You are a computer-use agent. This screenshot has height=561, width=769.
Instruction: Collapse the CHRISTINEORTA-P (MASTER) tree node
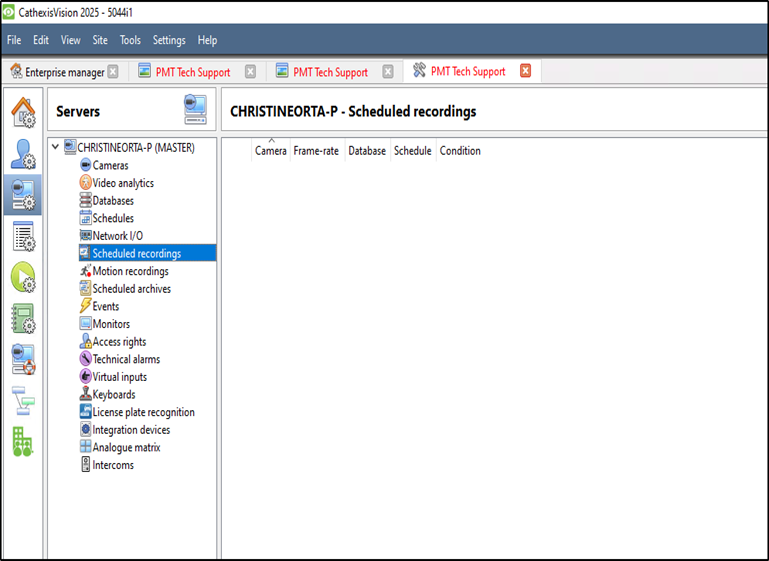coord(55,147)
